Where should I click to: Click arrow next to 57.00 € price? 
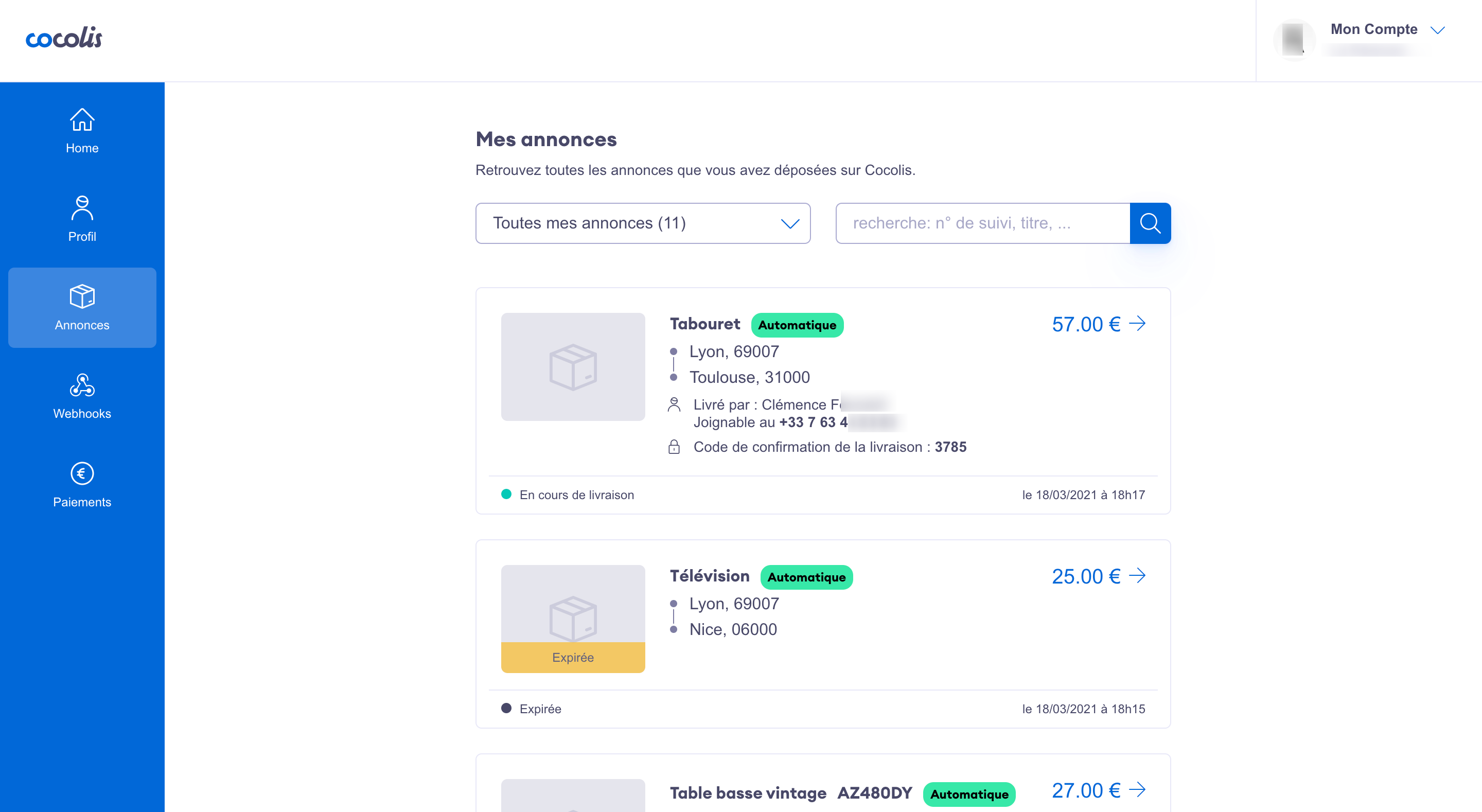pos(1137,324)
